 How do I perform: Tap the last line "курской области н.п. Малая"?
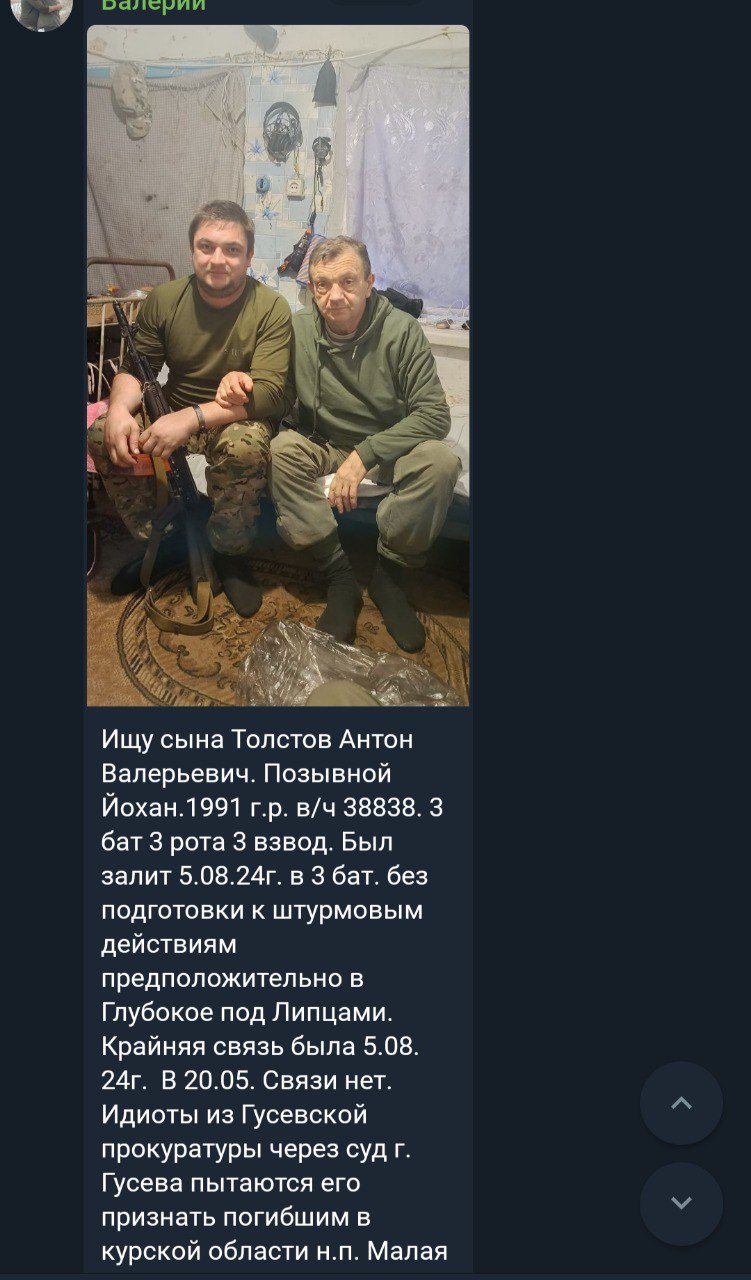pyautogui.click(x=274, y=1251)
